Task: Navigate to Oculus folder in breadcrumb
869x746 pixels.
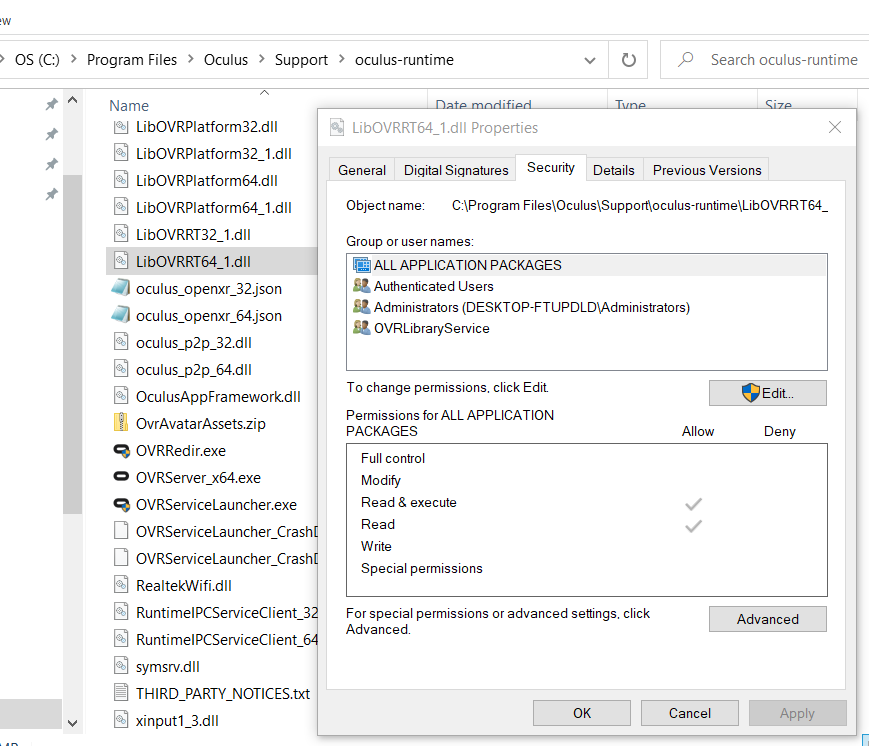Action: [x=226, y=59]
